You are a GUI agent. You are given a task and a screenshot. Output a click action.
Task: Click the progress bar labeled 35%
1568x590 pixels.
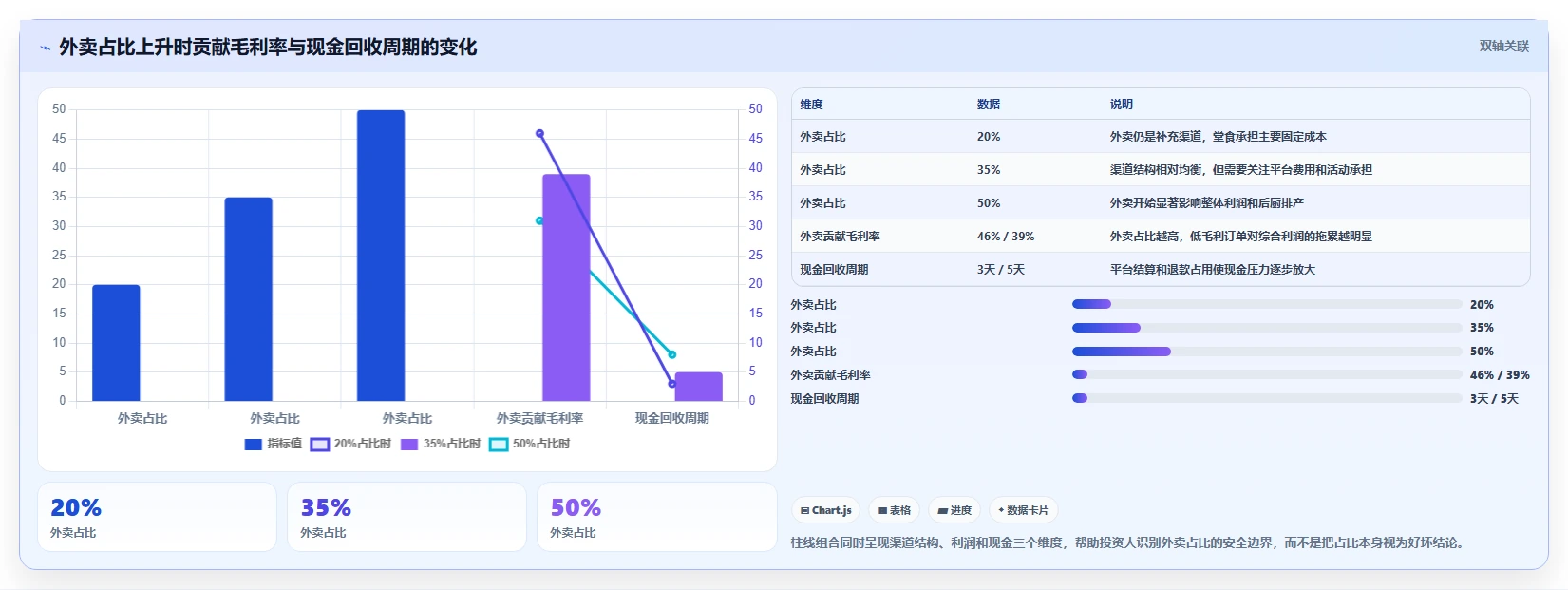1267,328
